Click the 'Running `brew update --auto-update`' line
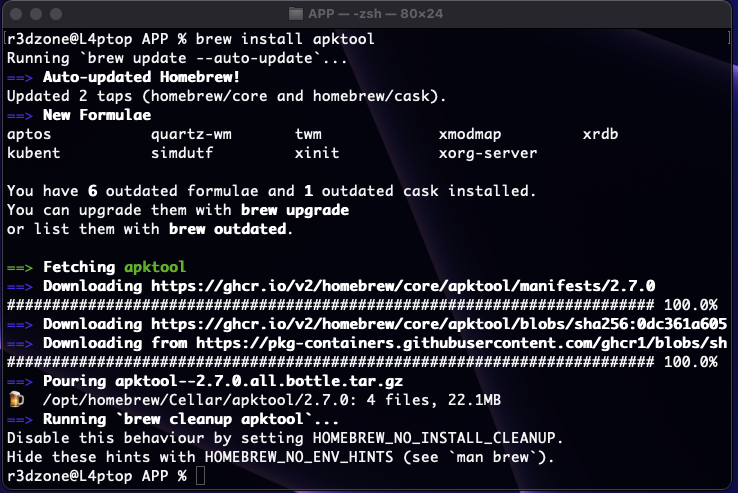Screen dimensions: 738x493 (177, 58)
